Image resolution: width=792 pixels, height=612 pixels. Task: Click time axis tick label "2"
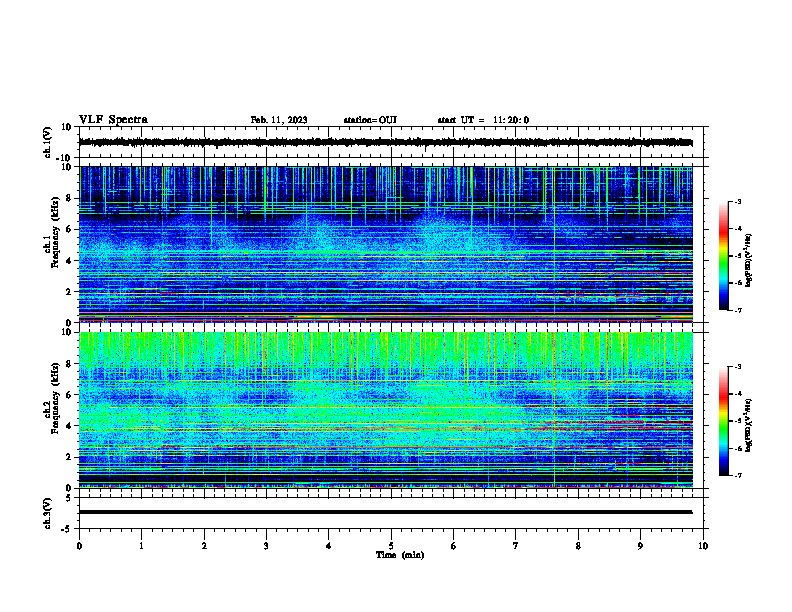(x=204, y=546)
